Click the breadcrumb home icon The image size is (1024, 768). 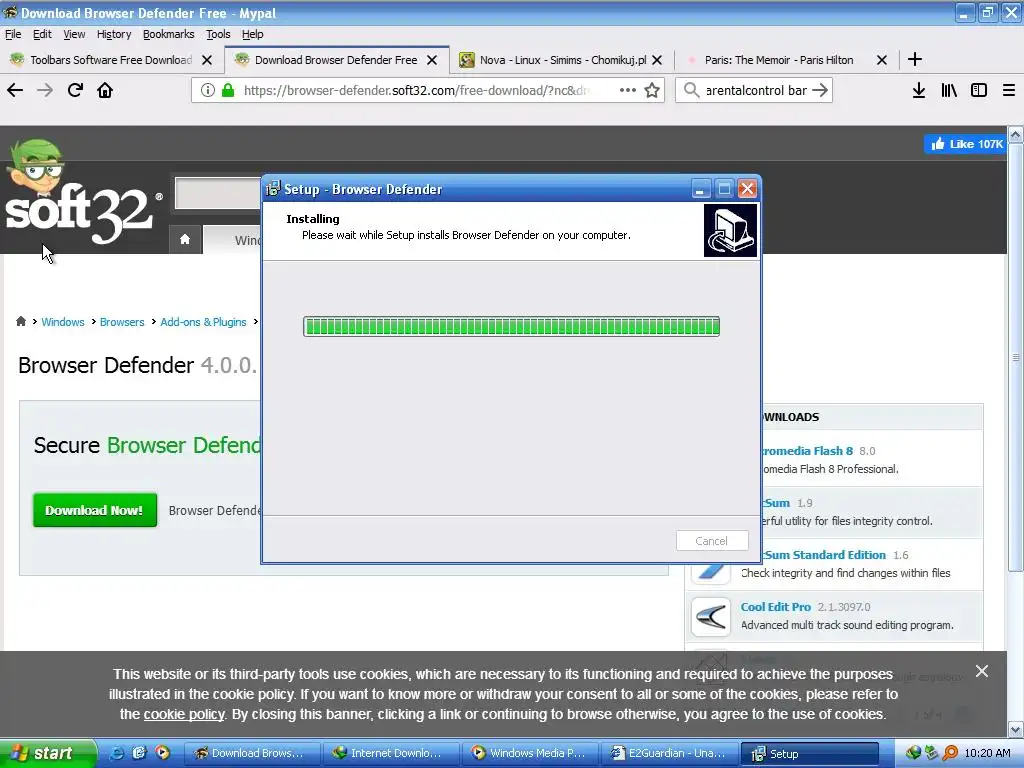(21, 321)
